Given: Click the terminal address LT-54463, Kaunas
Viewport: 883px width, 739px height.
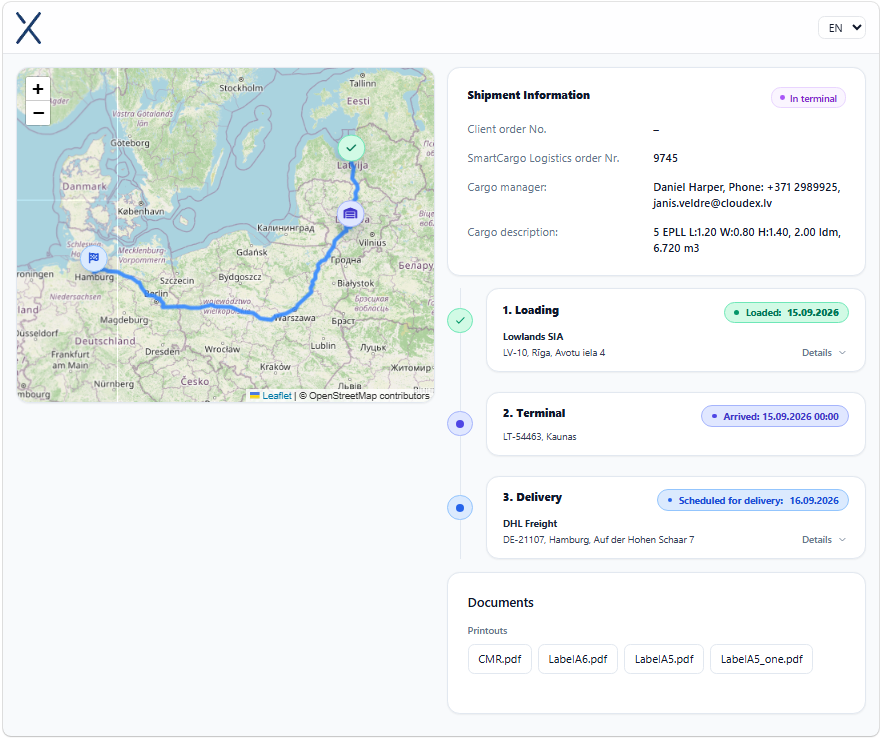Looking at the screenshot, I should click(x=539, y=437).
